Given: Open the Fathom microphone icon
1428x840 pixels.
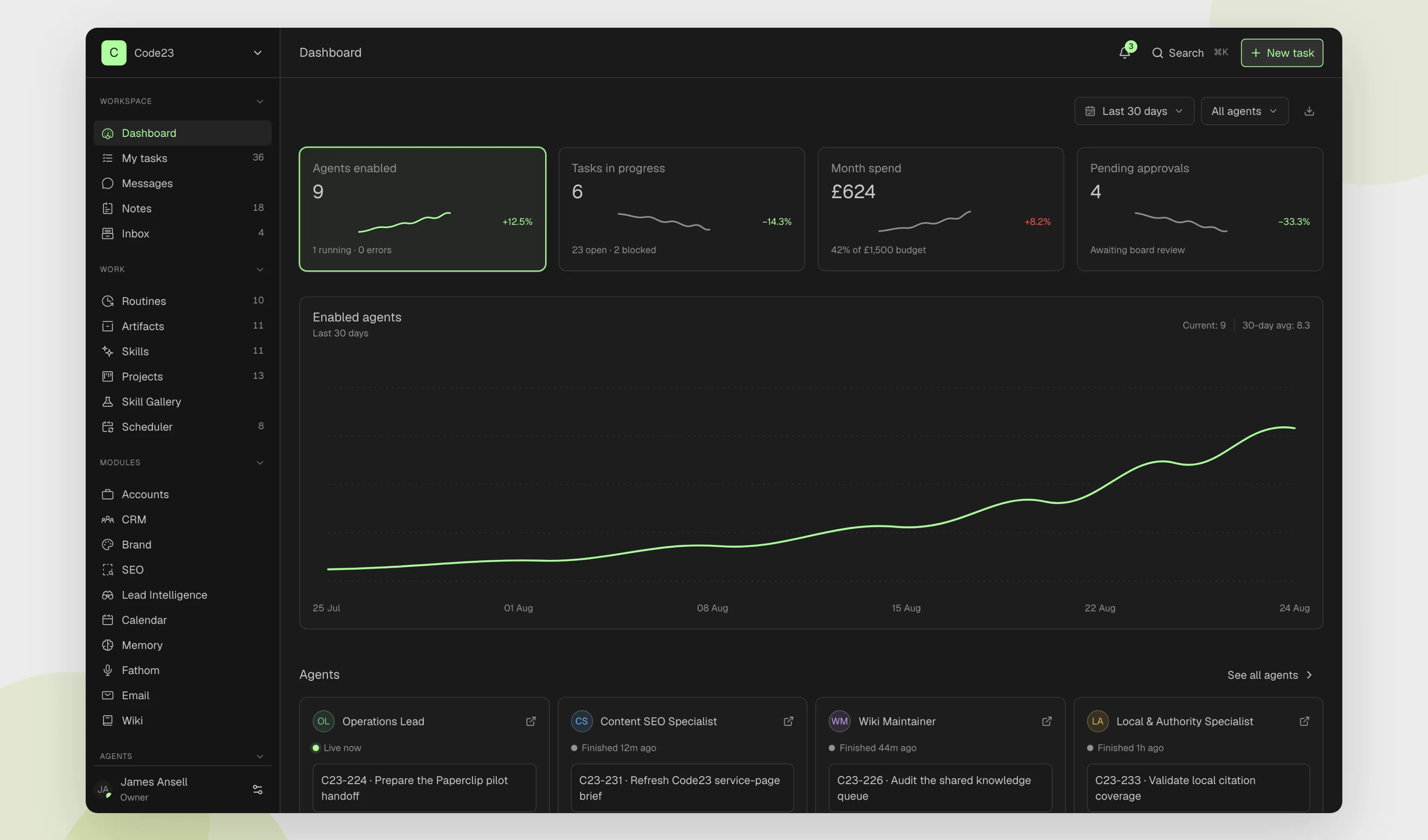Looking at the screenshot, I should 108,670.
